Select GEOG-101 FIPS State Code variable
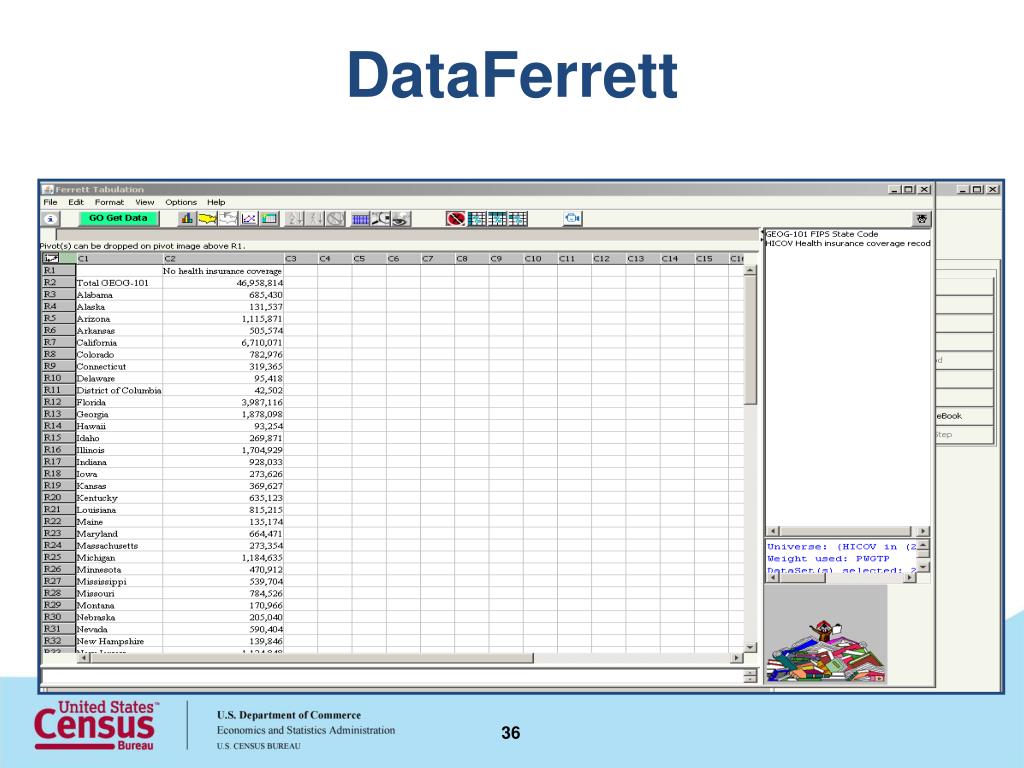The width and height of the screenshot is (1024, 768). 822,234
